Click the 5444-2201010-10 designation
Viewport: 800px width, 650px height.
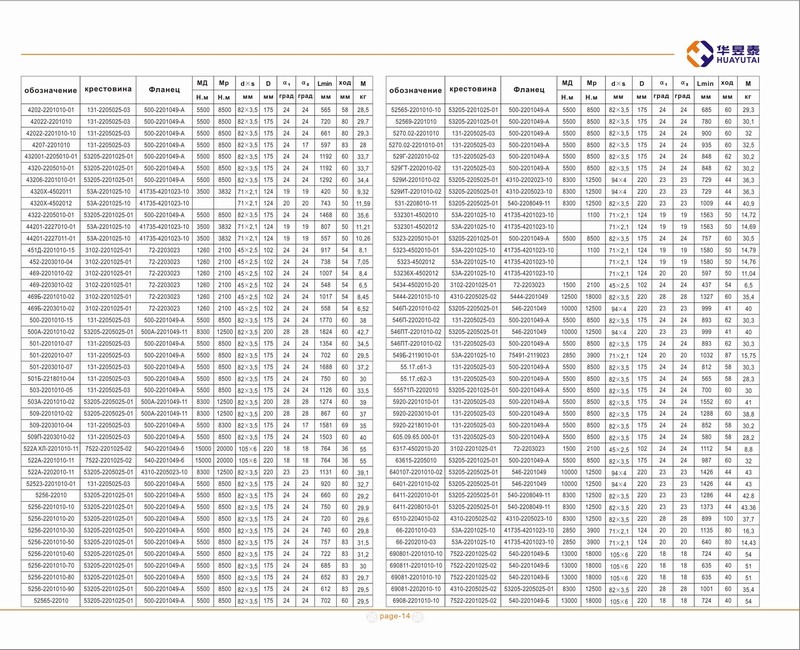[415, 297]
